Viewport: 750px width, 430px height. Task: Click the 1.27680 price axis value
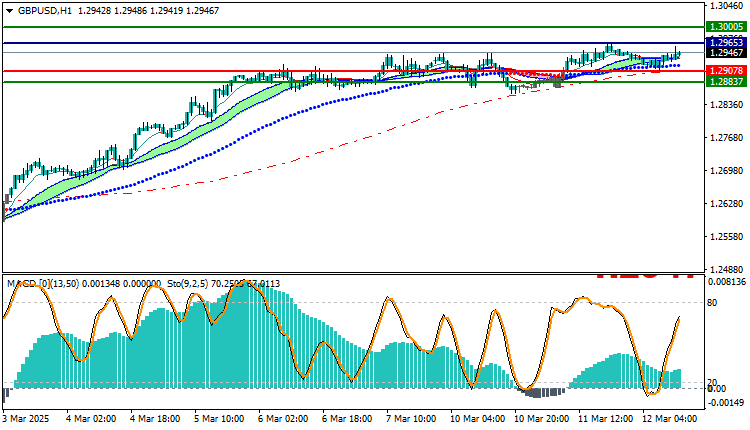click(x=727, y=138)
